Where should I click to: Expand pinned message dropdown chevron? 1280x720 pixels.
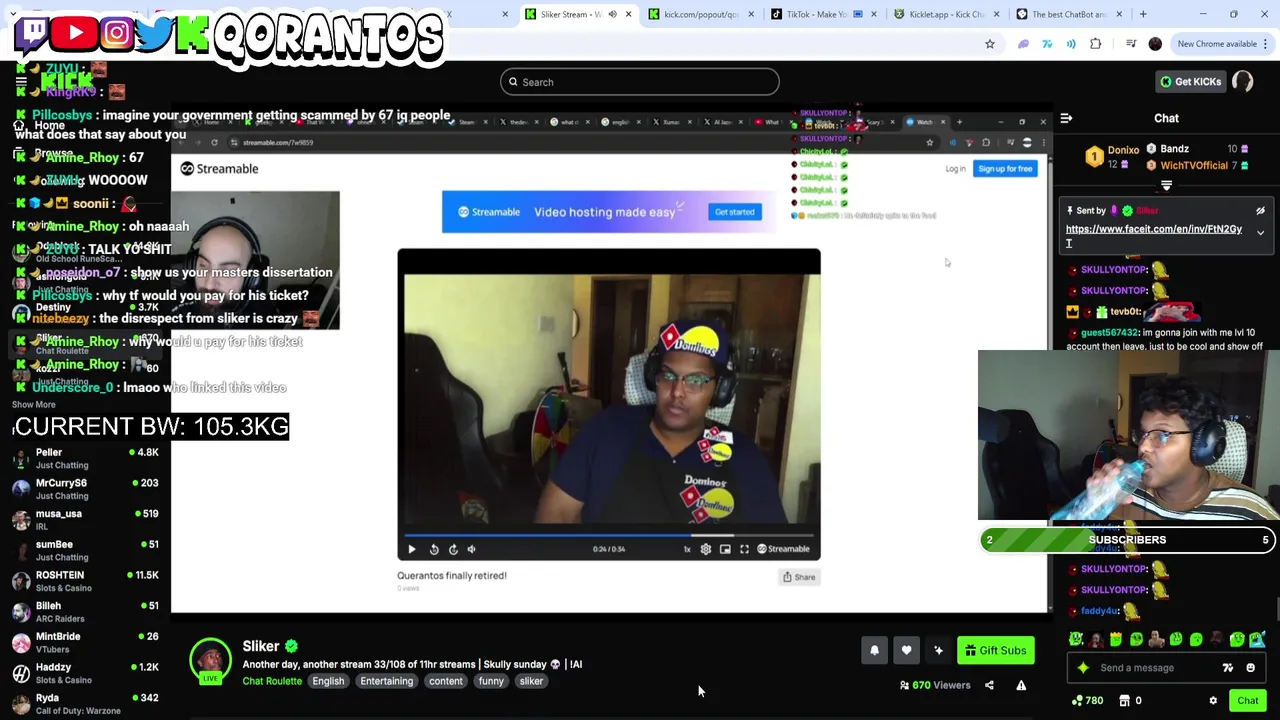[x=1260, y=233]
